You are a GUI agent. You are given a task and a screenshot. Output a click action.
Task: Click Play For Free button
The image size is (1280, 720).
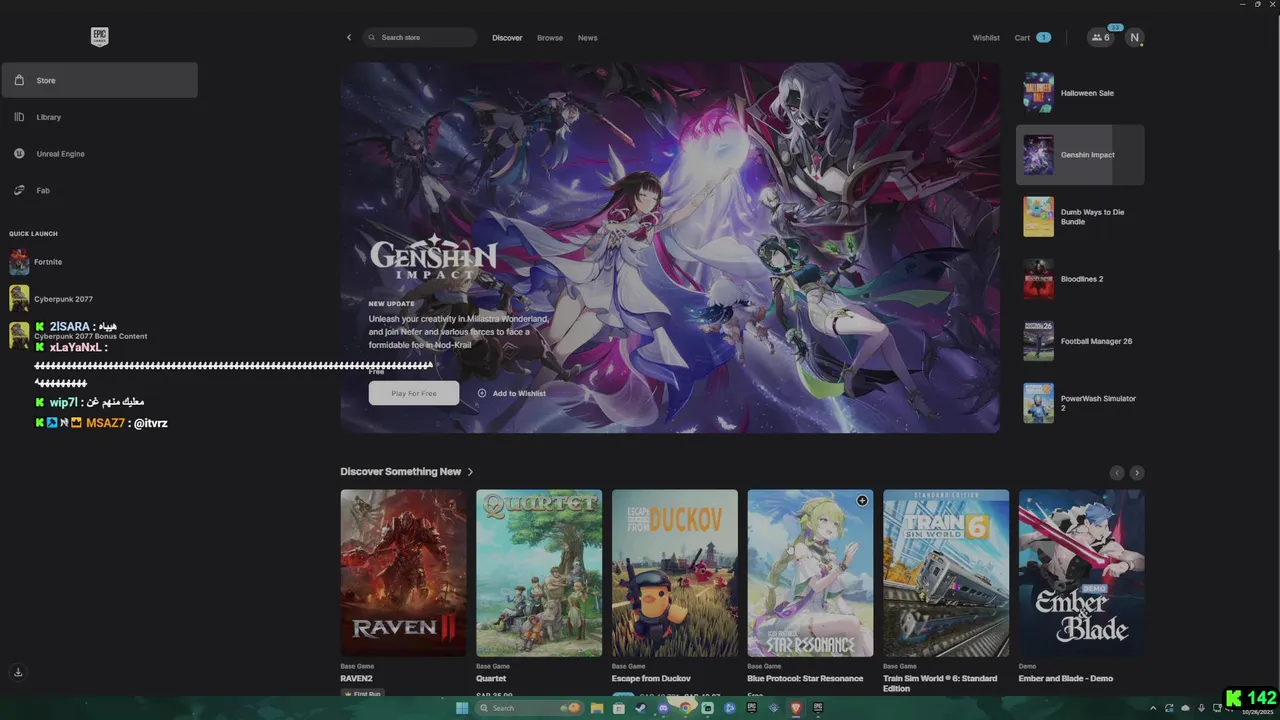[414, 393]
